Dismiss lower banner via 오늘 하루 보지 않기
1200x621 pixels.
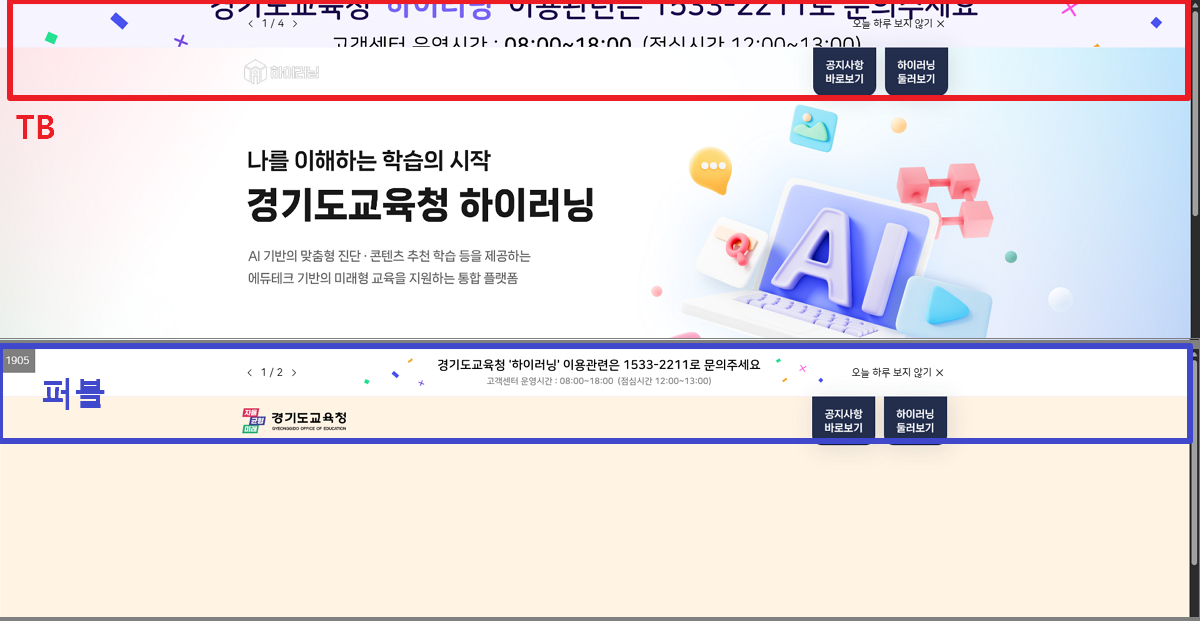897,373
